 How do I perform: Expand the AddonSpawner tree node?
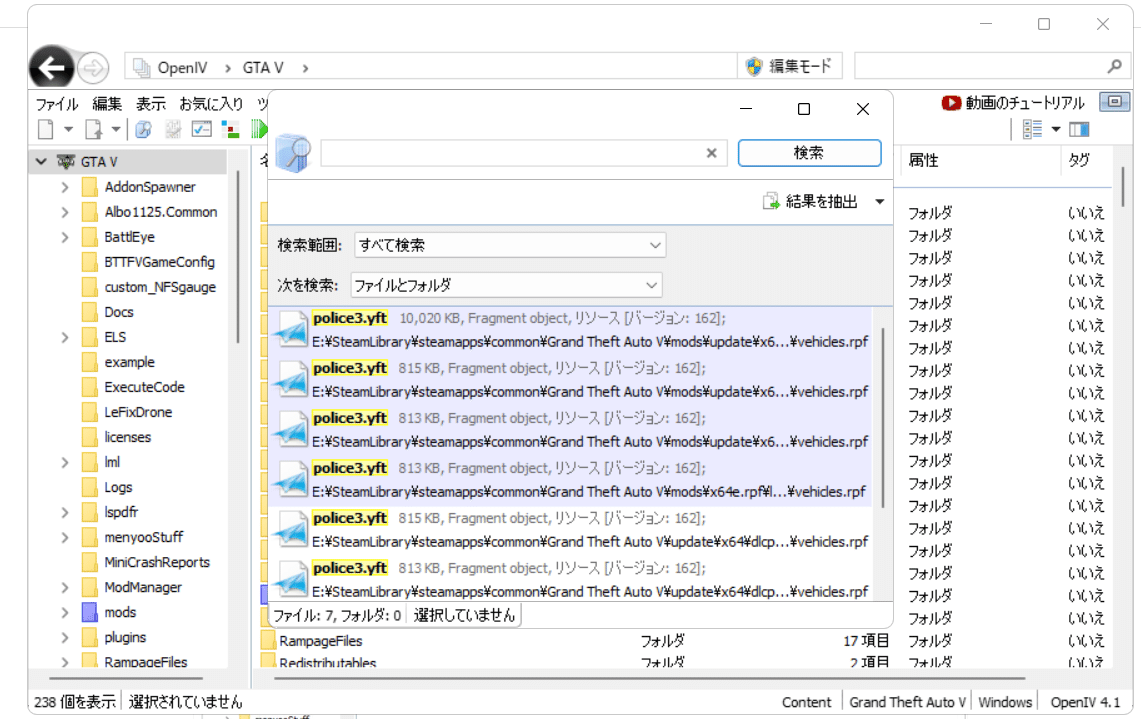click(65, 187)
